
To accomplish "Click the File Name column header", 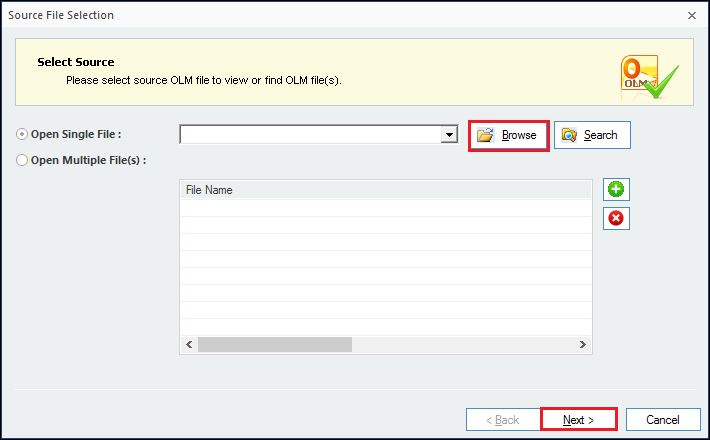I will coord(386,190).
